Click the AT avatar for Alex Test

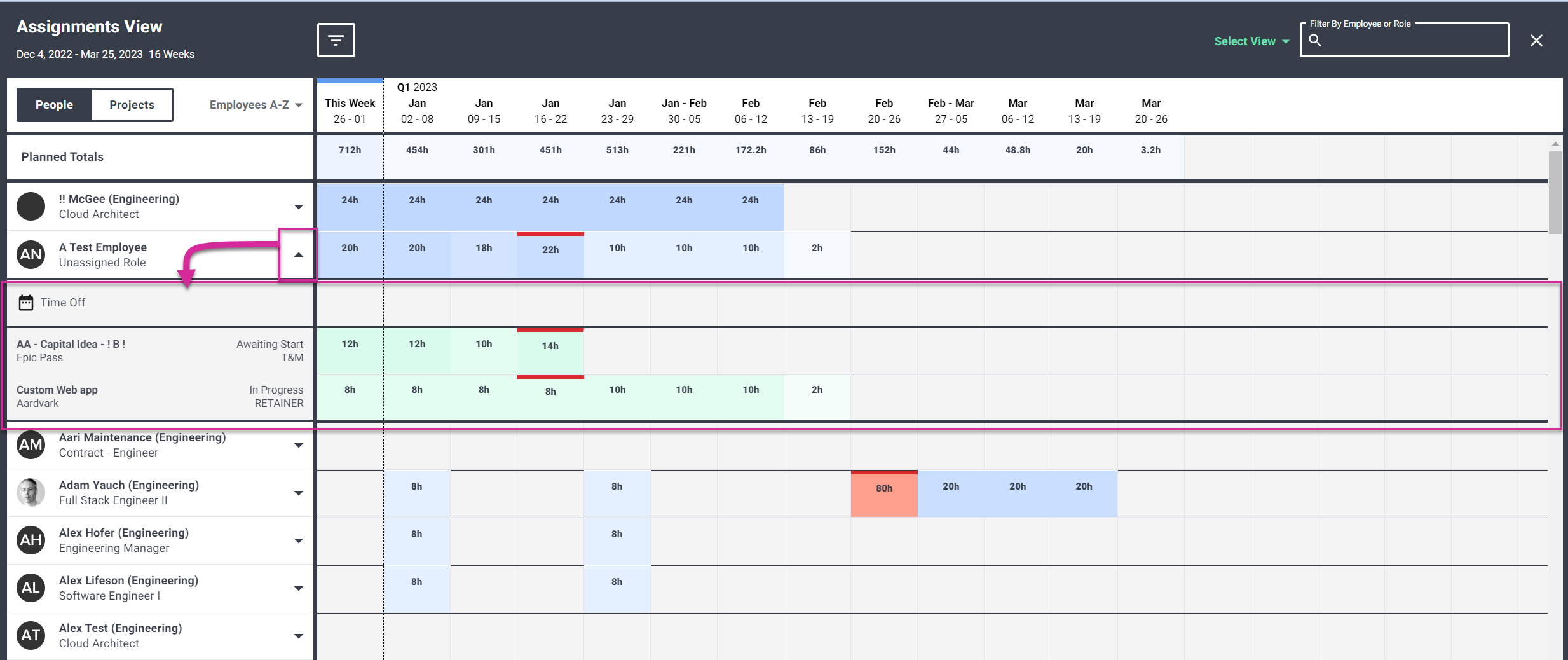tap(31, 635)
